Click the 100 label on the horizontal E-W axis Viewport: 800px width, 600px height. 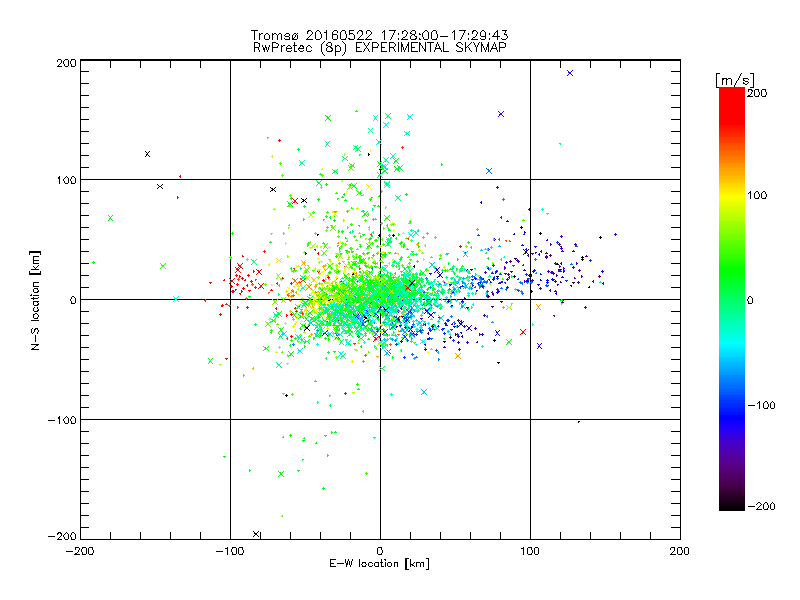click(x=530, y=551)
